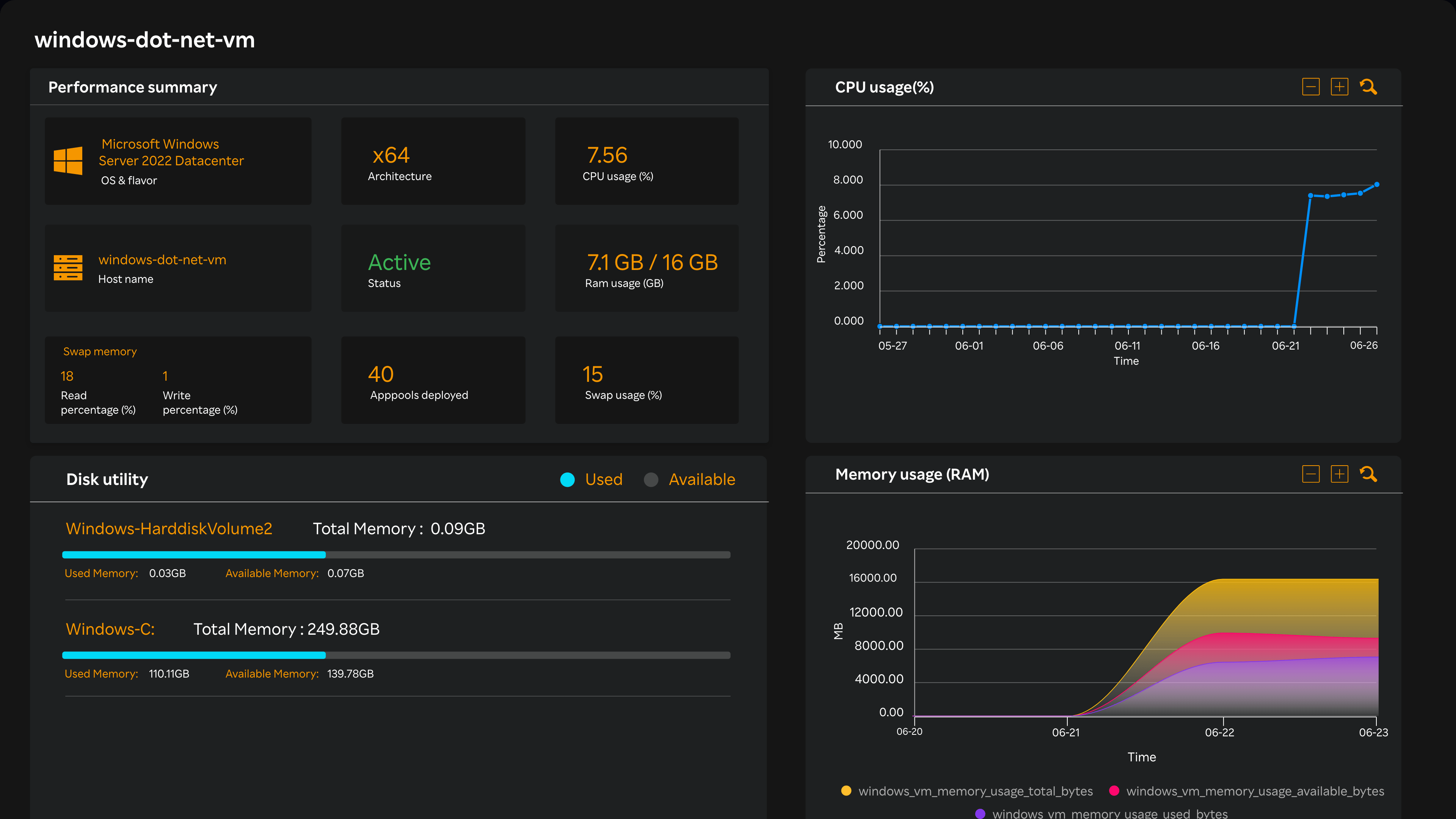
Task: Click the server rack host name icon
Action: coord(68,268)
